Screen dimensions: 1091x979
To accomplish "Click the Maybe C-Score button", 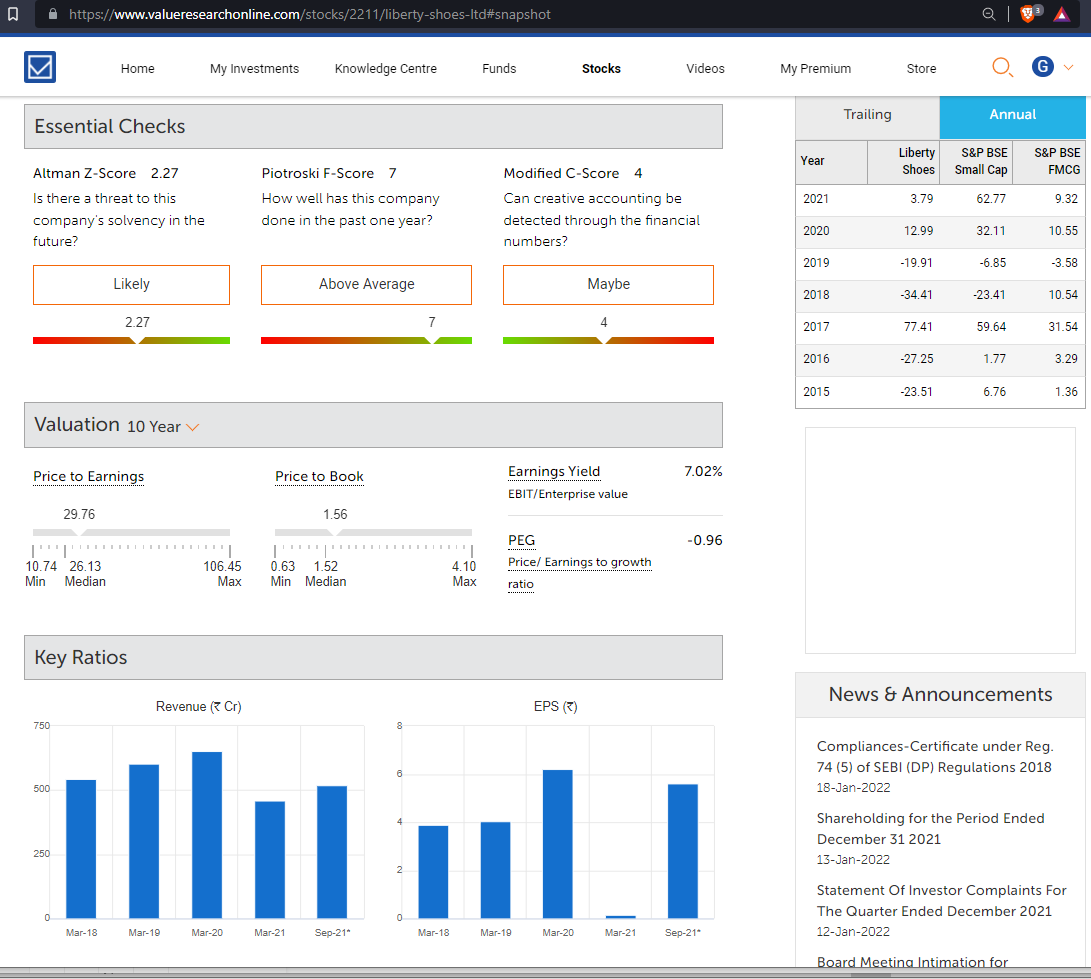I will [x=609, y=285].
